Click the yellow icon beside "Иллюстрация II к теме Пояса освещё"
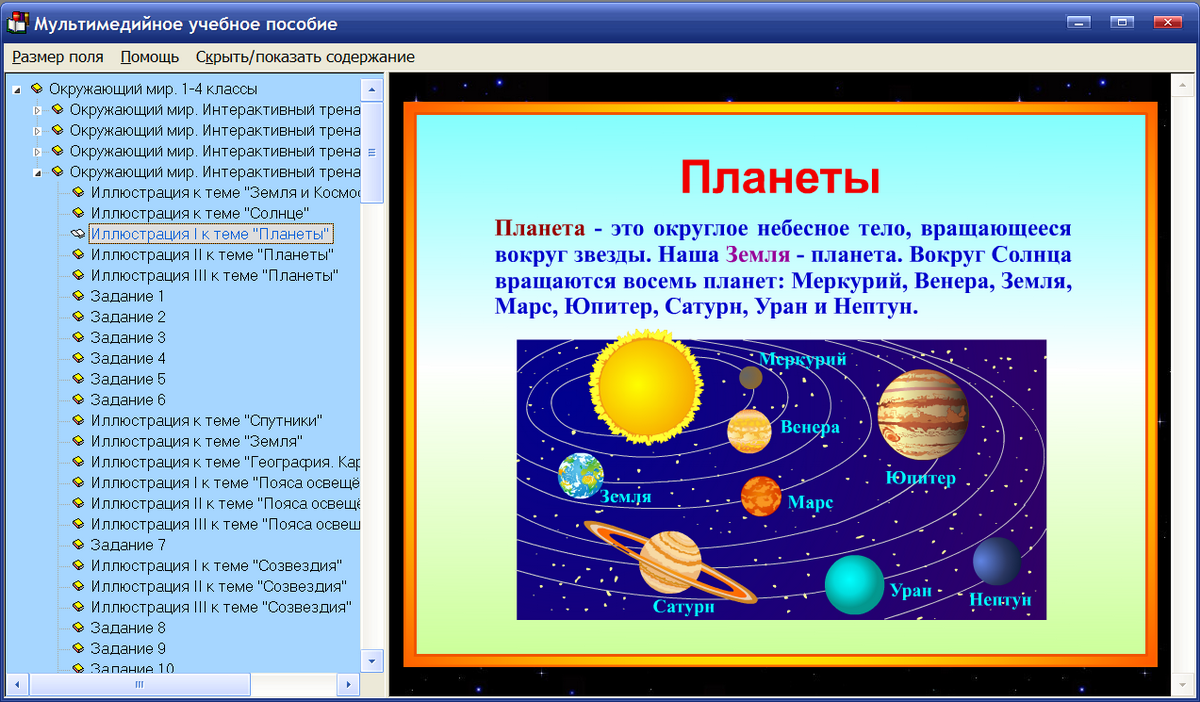This screenshot has width=1200, height=702. pyautogui.click(x=78, y=503)
